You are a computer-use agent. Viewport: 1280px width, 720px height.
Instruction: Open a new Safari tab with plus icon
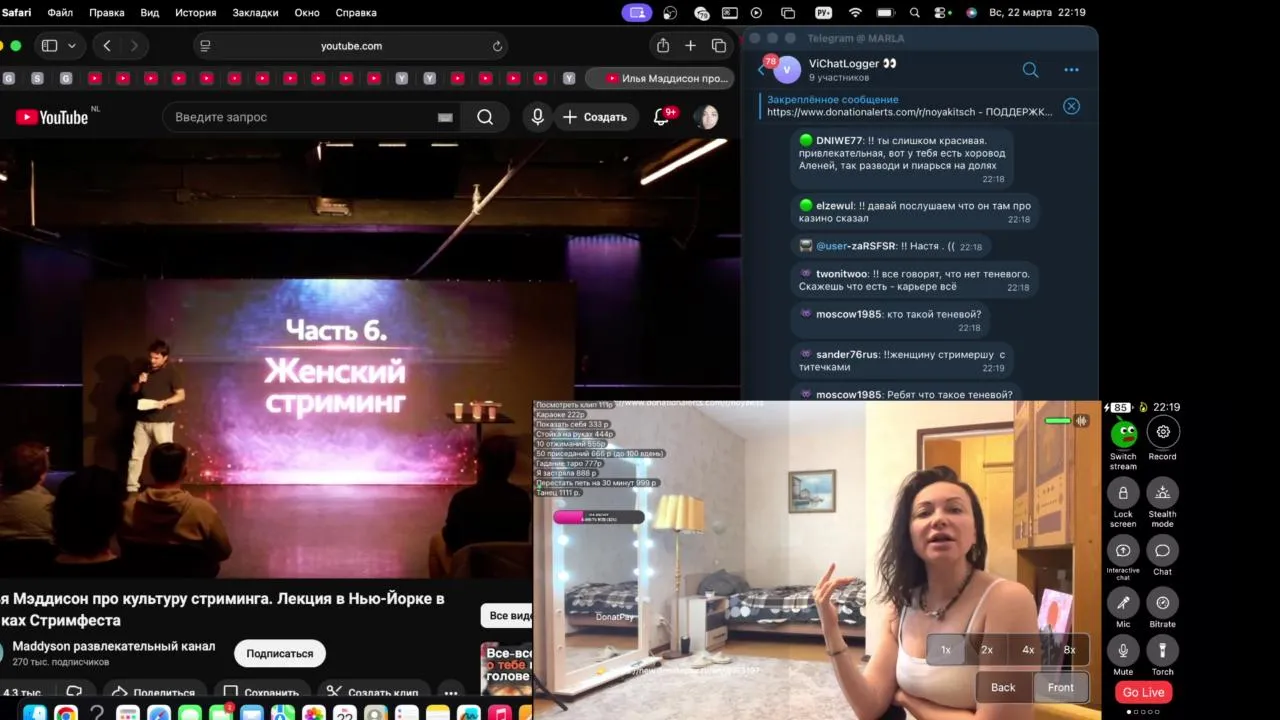690,46
